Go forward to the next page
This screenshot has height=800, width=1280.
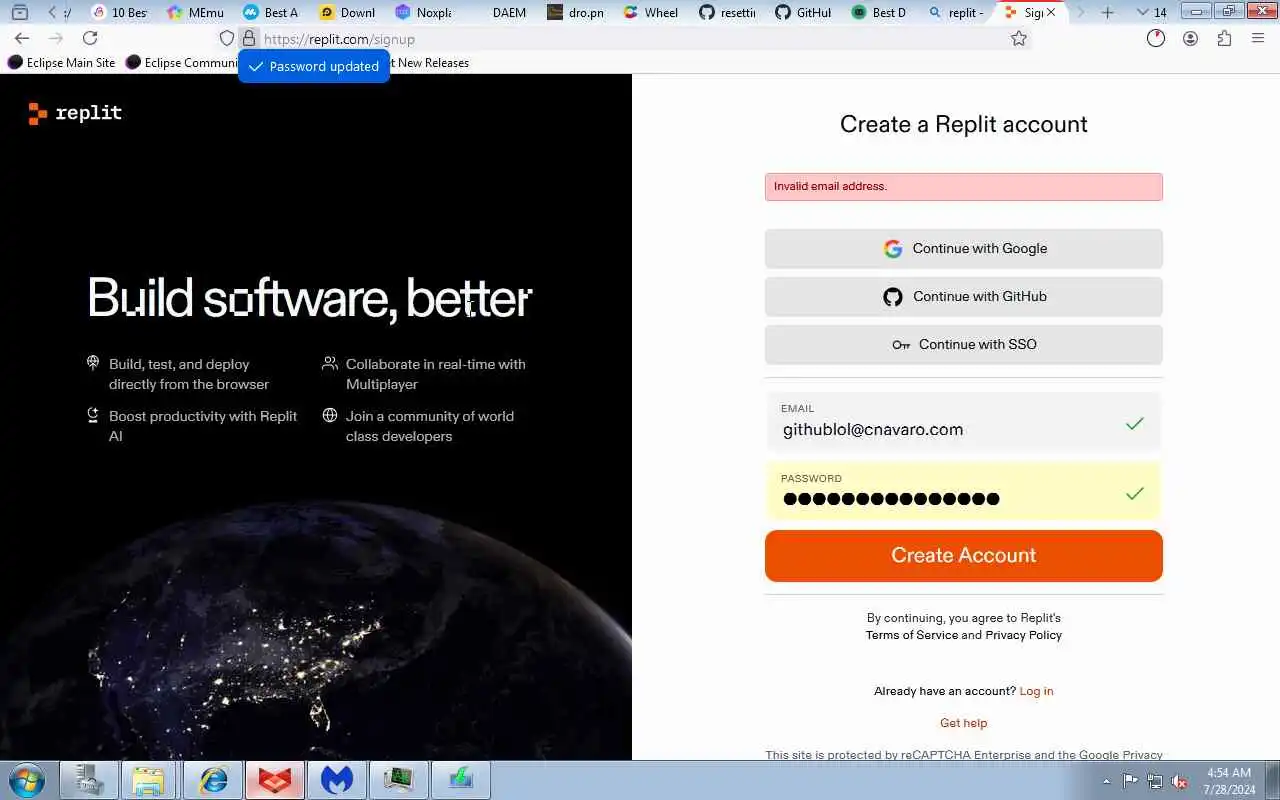56,38
